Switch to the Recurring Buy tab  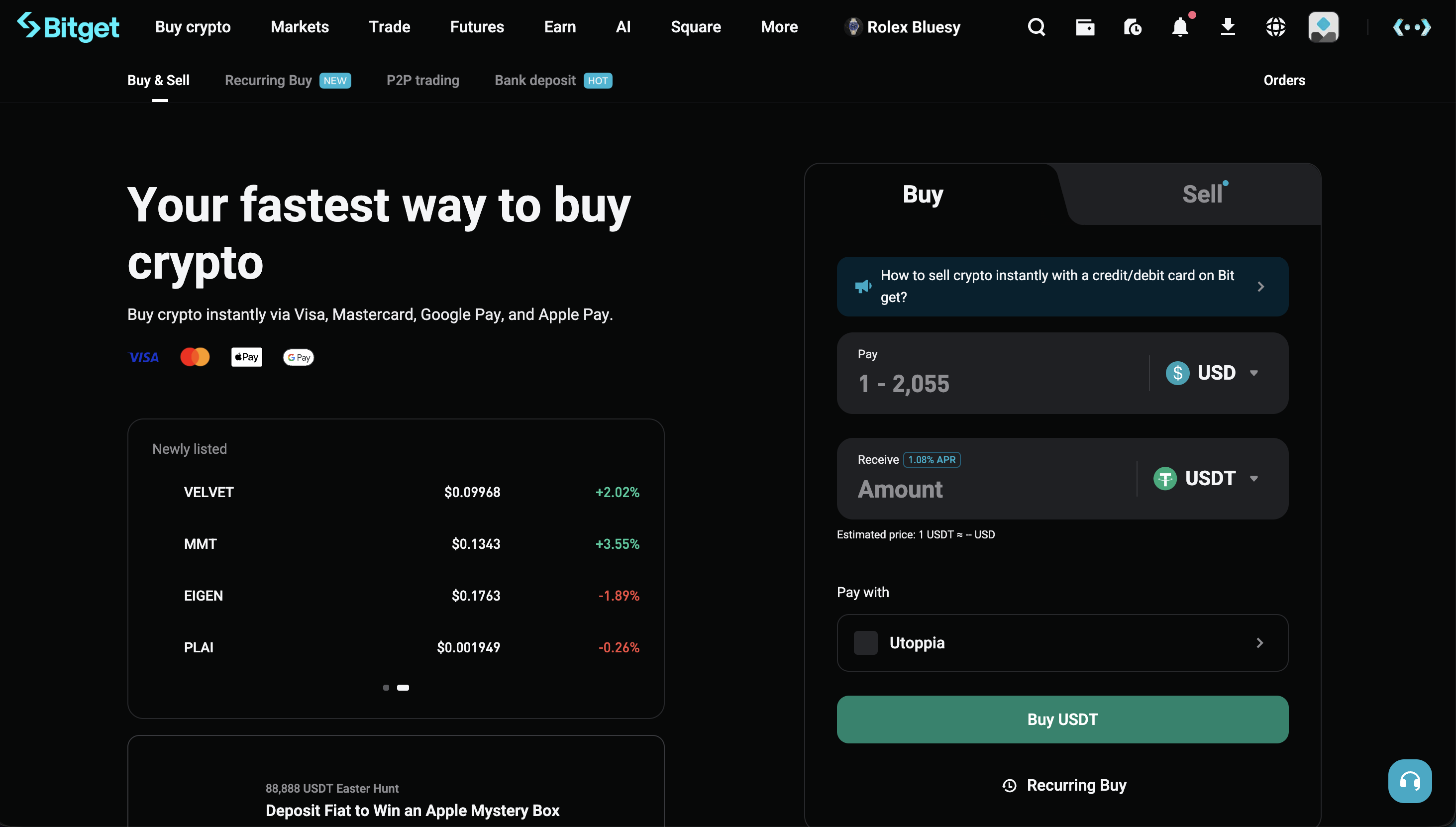(268, 80)
